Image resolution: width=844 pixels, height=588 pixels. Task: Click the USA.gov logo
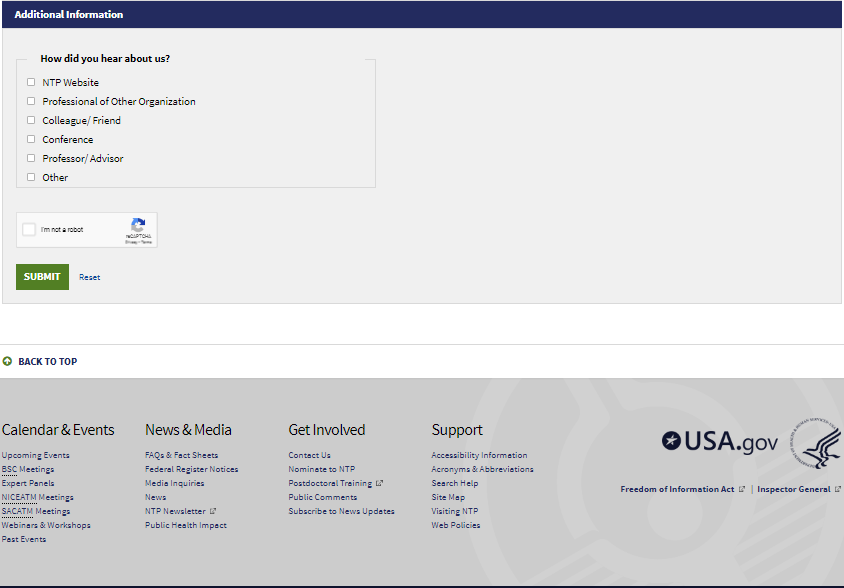pyautogui.click(x=720, y=442)
